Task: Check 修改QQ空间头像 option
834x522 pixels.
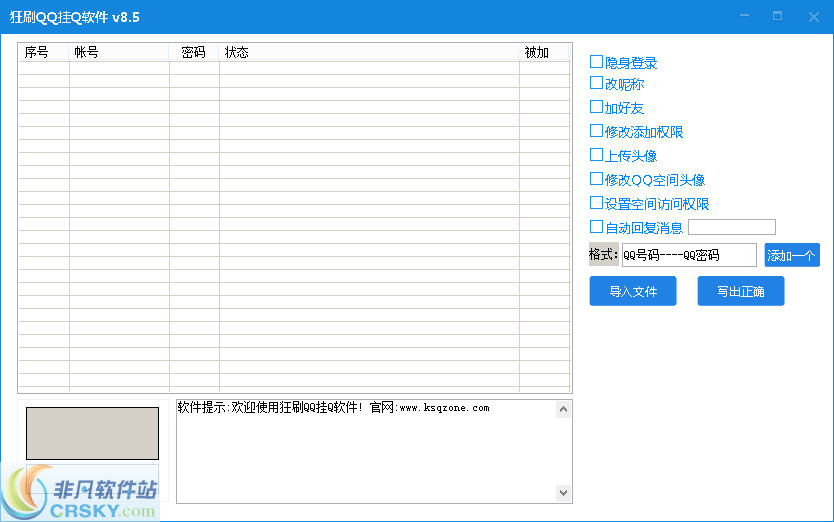Action: [x=596, y=179]
